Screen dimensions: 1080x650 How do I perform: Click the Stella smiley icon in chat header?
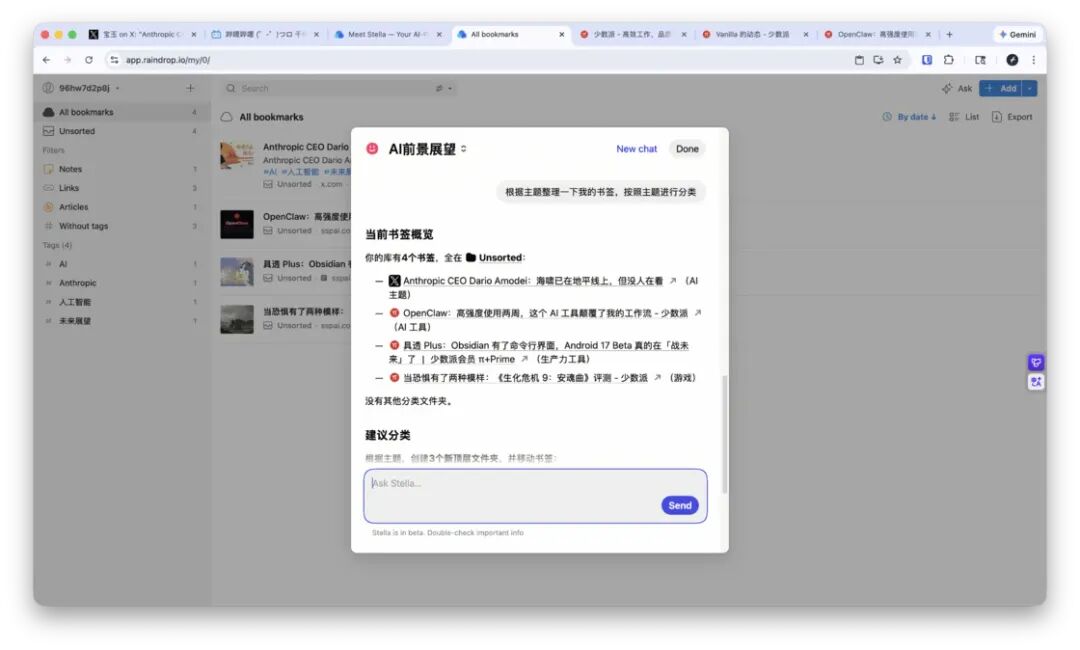[x=372, y=149]
